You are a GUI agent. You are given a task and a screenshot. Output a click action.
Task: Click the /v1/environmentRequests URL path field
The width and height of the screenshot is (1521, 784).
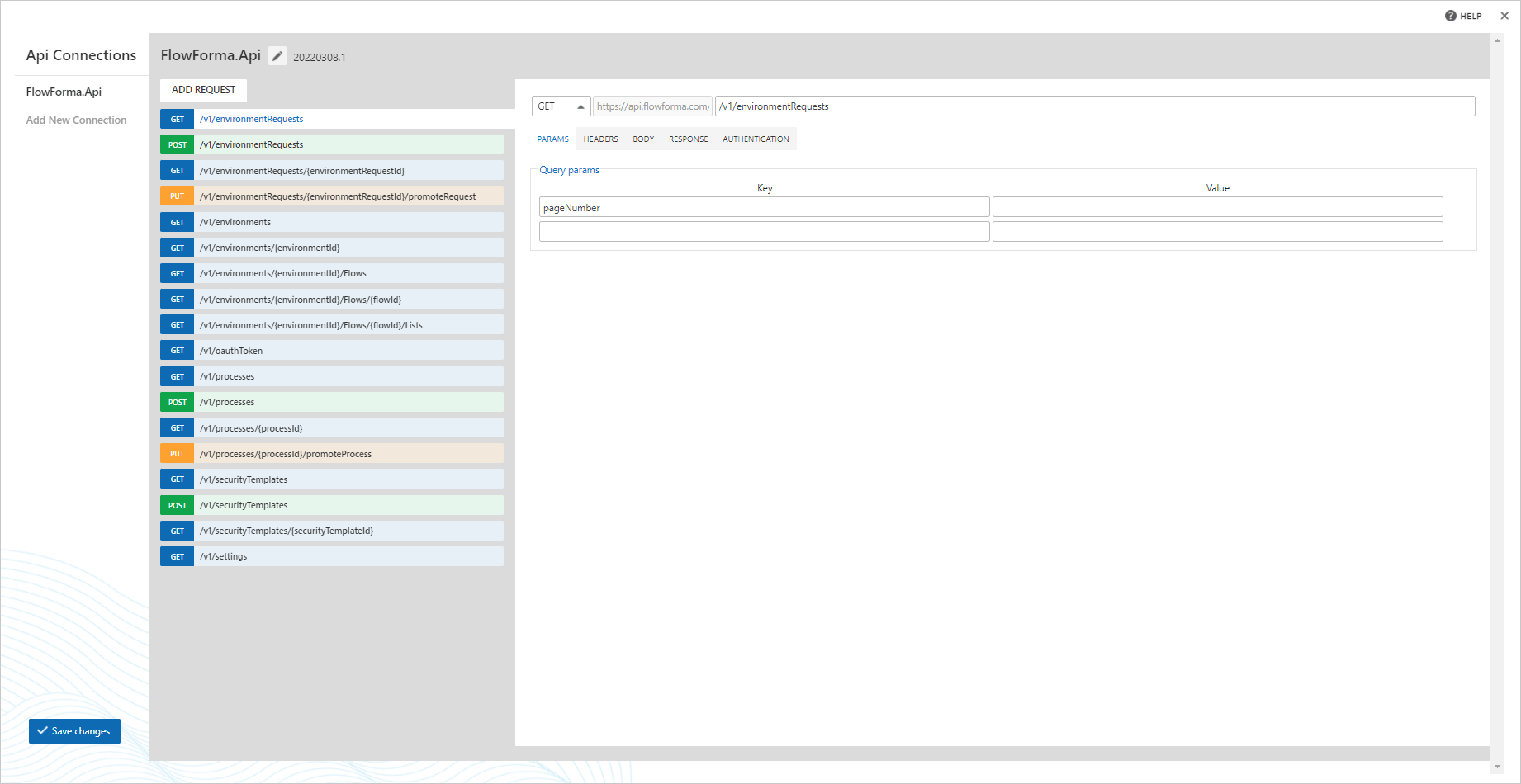click(x=1095, y=106)
